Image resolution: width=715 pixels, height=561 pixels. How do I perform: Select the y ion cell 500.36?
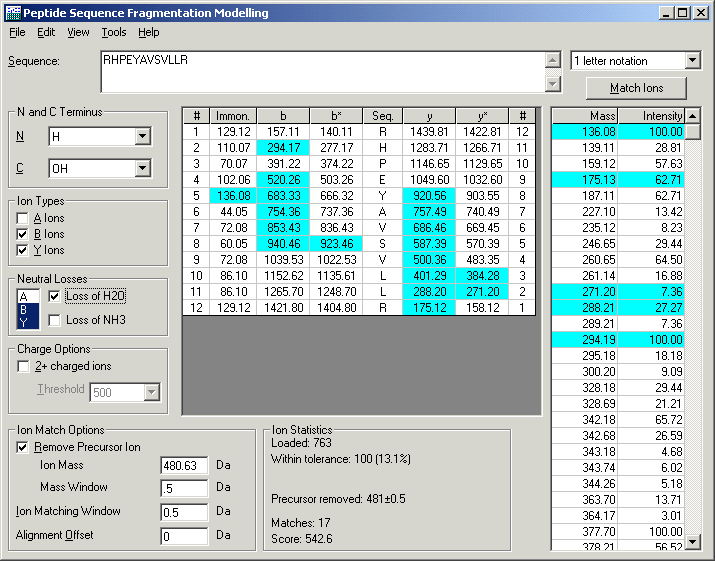(x=429, y=260)
